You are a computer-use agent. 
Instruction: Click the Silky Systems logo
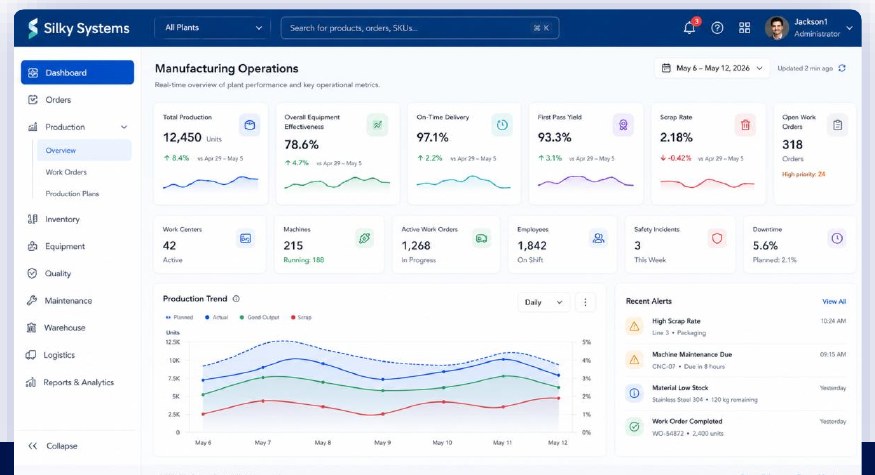click(79, 28)
